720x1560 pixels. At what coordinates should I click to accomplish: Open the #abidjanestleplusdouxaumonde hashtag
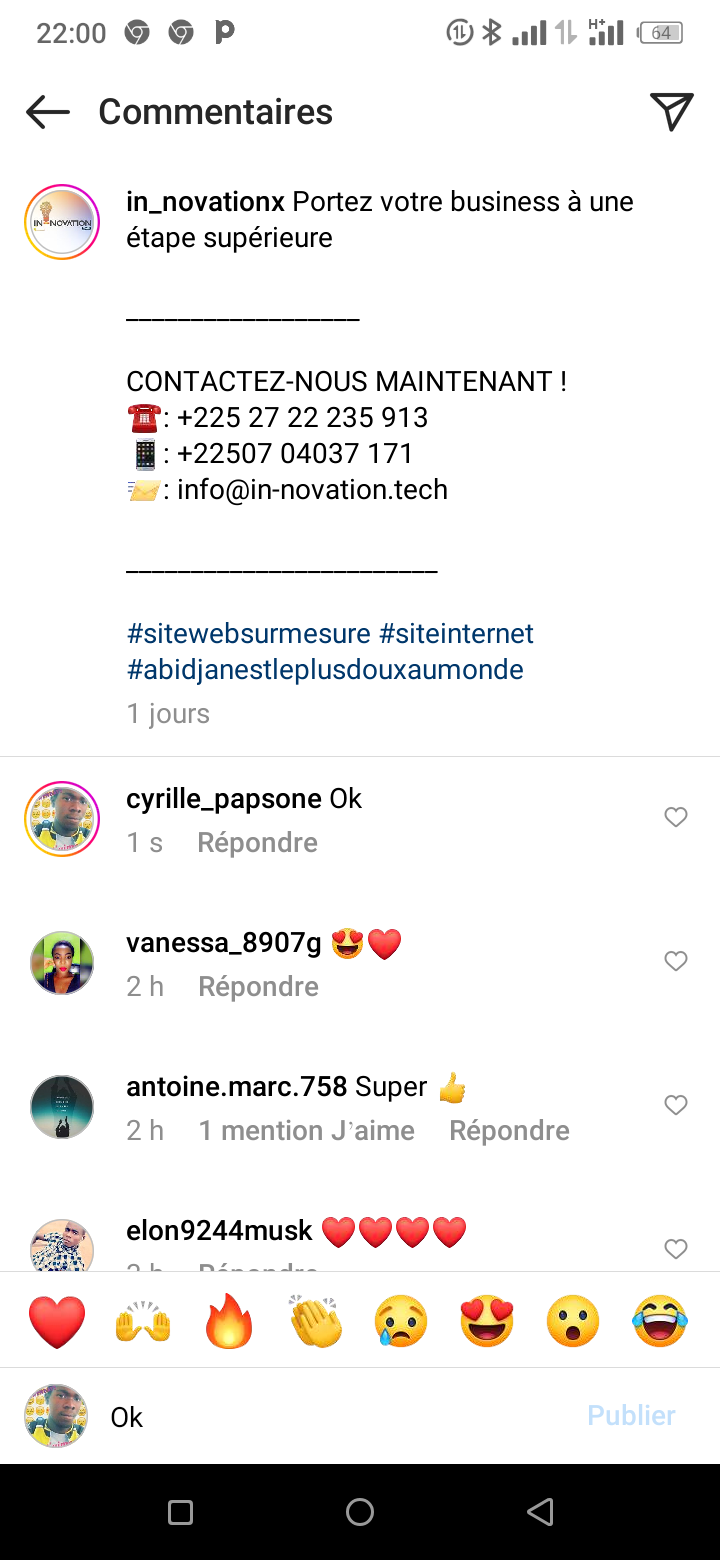(x=325, y=670)
